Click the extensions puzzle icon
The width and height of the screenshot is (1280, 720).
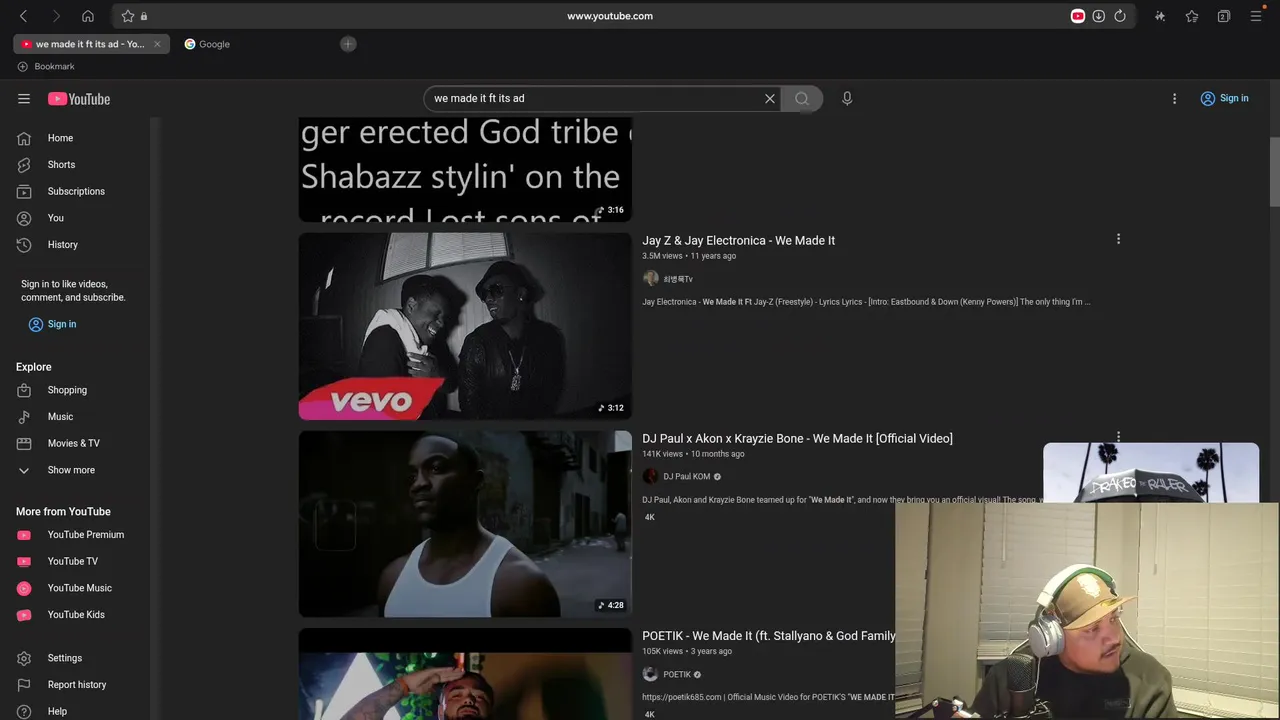1160,16
